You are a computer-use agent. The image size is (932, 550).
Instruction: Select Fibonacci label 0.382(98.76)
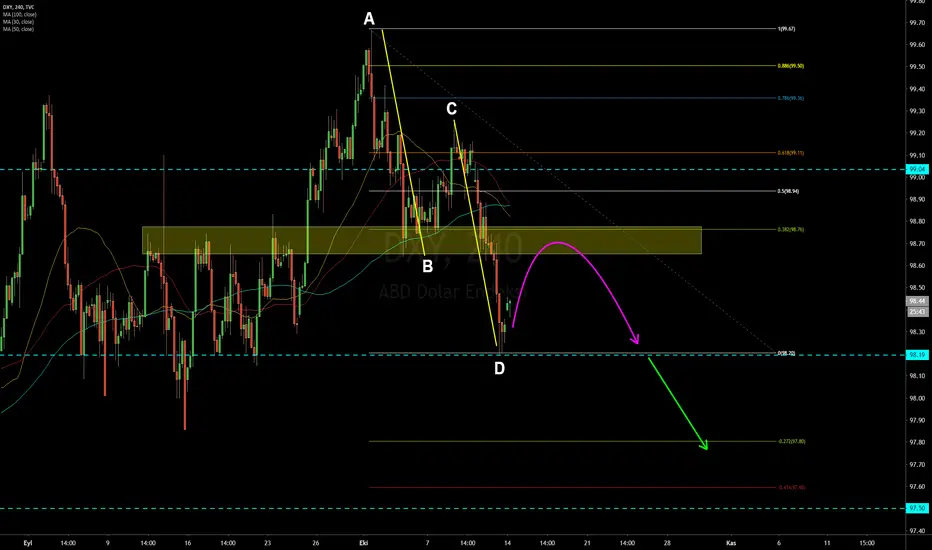791,230
